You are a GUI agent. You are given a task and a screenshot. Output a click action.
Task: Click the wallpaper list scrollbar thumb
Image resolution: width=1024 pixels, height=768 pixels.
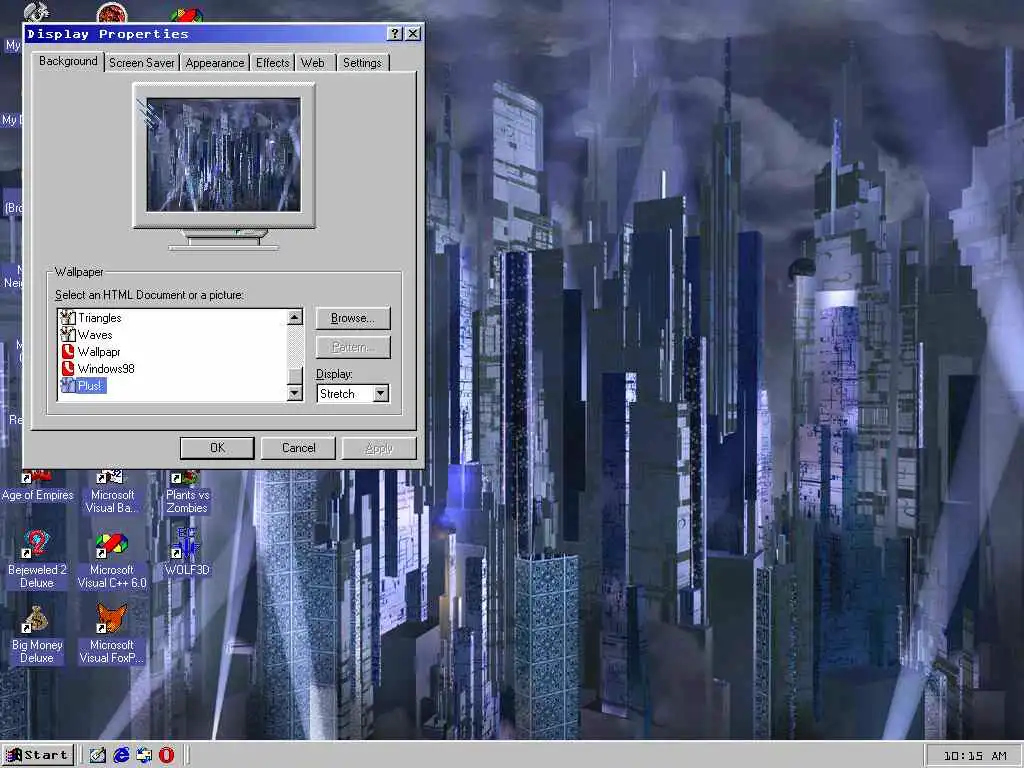click(x=295, y=376)
